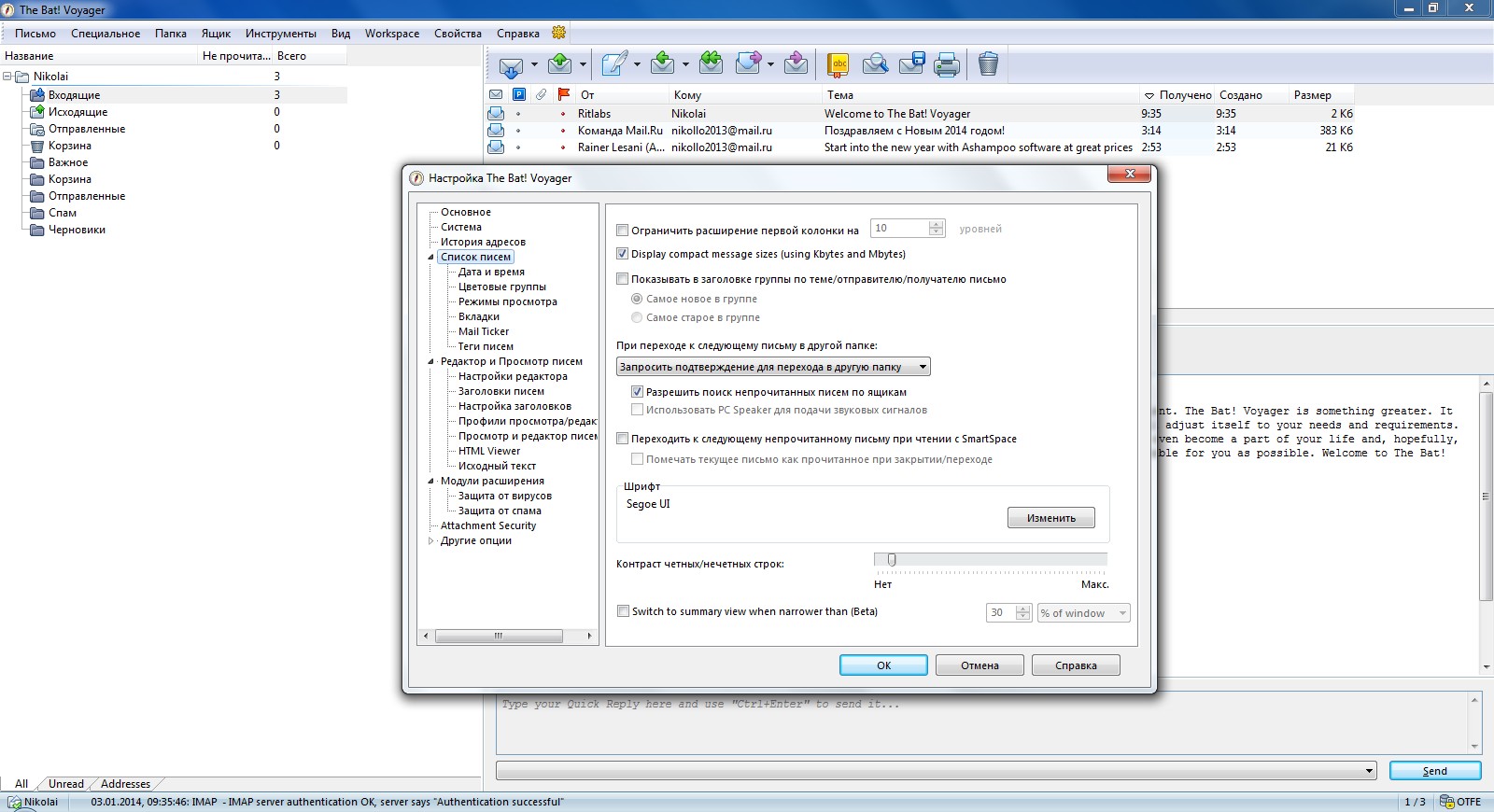Click envelope icon of the Ritlabs message
This screenshot has height=812, width=1494.
tap(496, 114)
